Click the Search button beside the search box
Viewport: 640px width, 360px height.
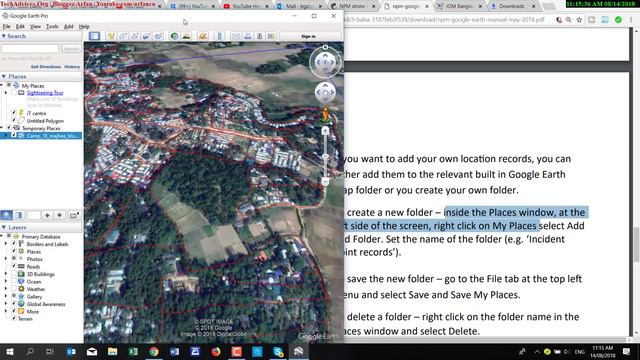click(x=71, y=49)
